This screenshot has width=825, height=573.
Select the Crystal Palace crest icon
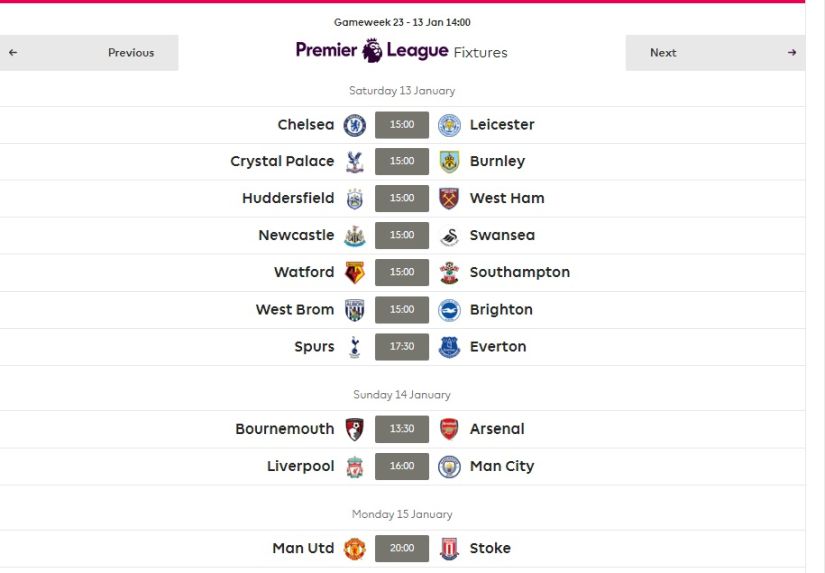pyautogui.click(x=355, y=162)
